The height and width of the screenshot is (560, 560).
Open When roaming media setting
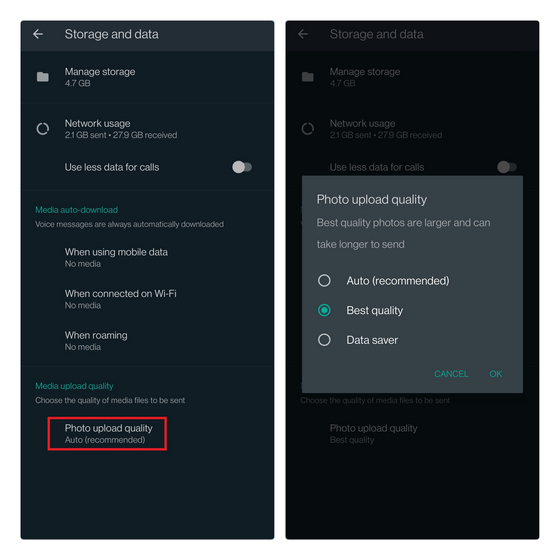pos(148,341)
